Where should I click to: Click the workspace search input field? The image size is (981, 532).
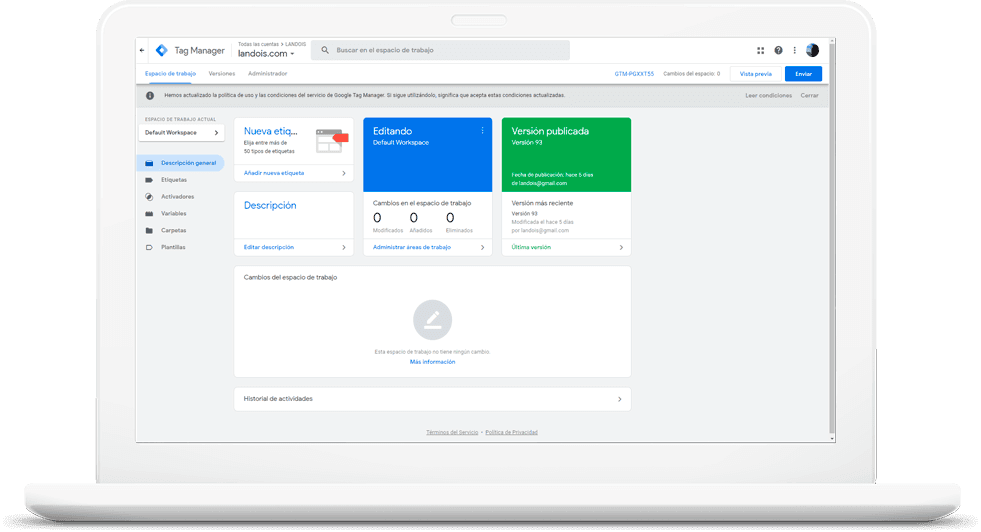(x=440, y=50)
